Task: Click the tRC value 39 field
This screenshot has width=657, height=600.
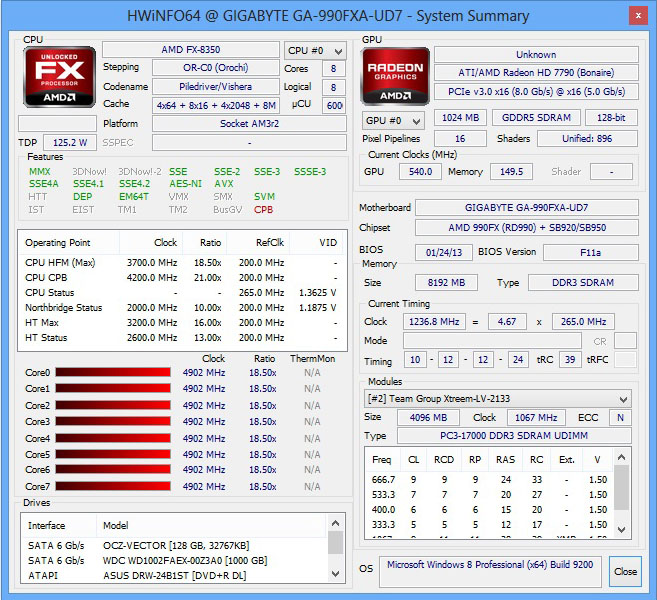Action: pos(570,359)
